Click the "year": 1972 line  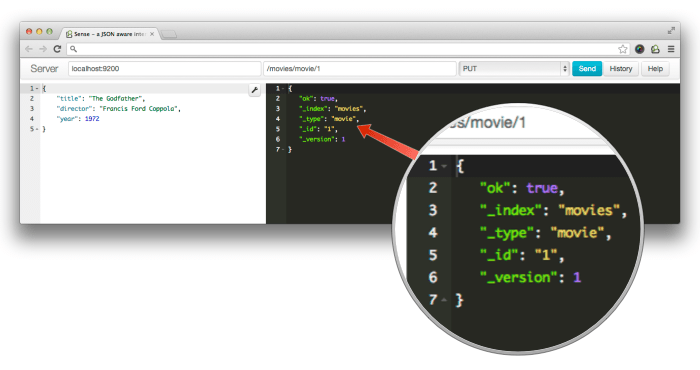coord(78,119)
